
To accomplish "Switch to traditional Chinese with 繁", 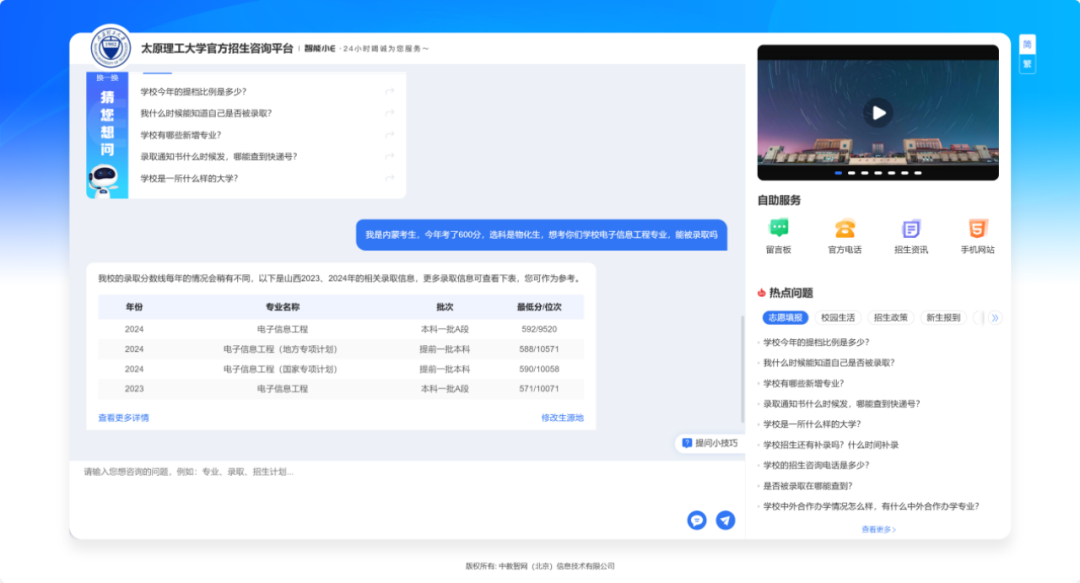I will coord(1027,64).
